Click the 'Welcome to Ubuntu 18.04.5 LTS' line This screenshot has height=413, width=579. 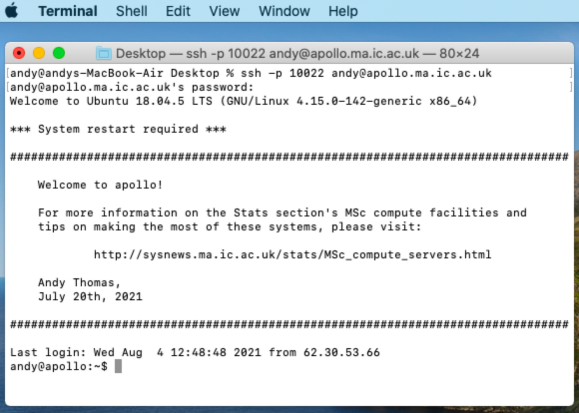[243, 101]
